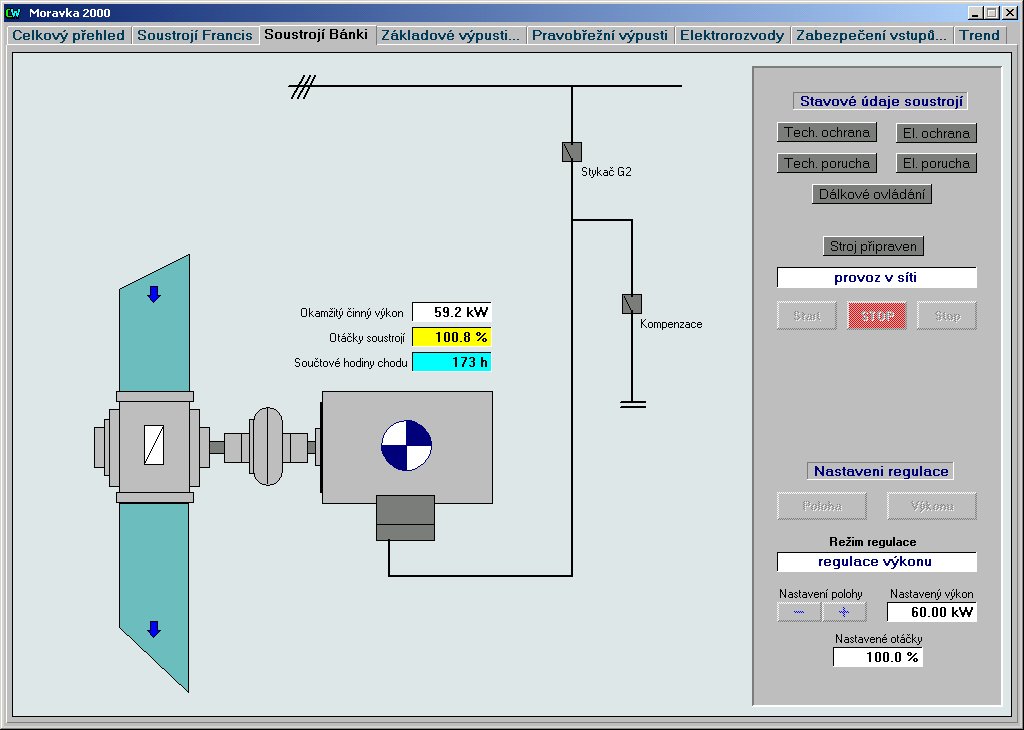
Task: Click the upper blue water flow arrow
Action: [x=154, y=294]
